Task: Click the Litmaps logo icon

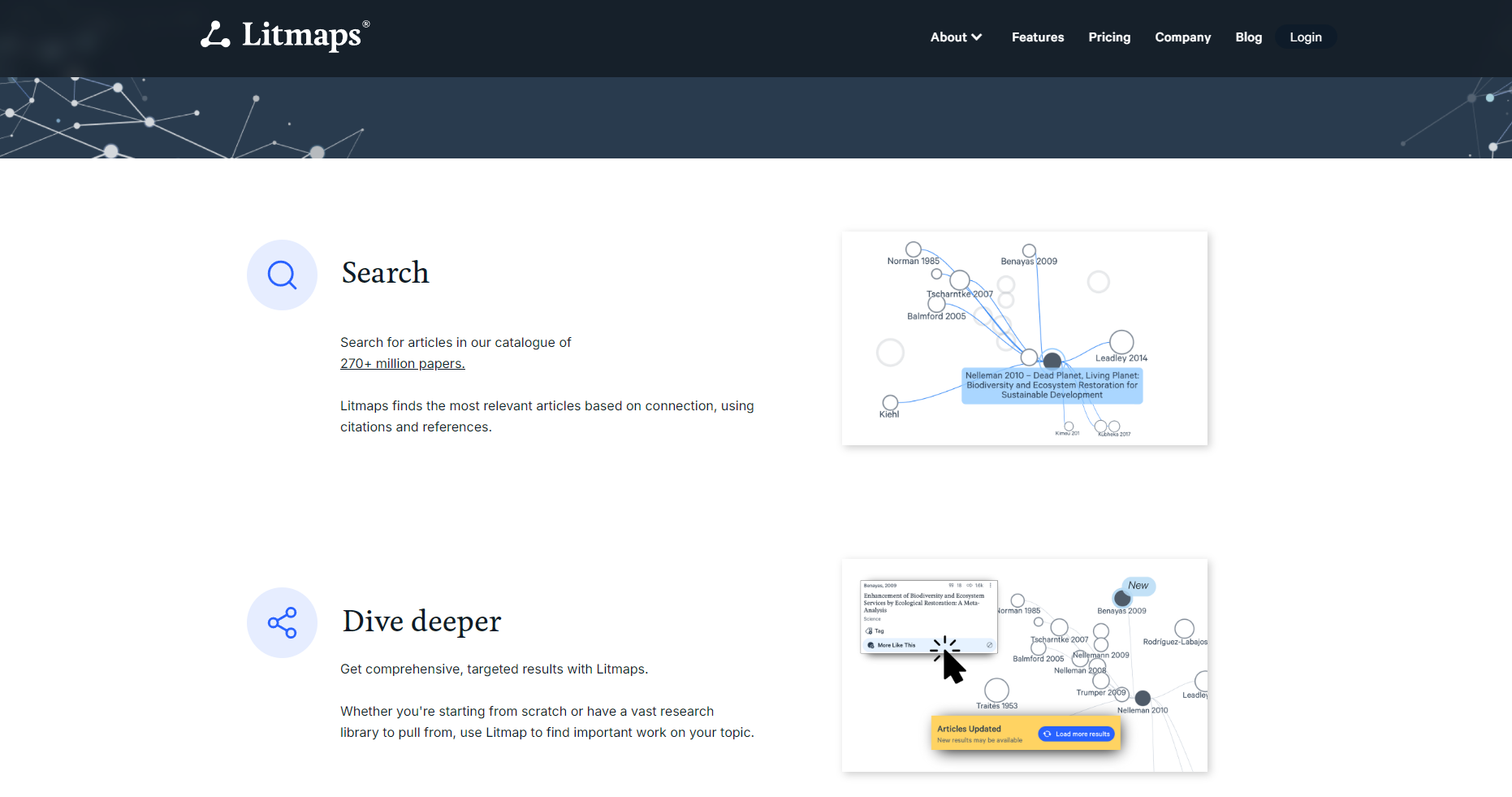Action: [215, 35]
